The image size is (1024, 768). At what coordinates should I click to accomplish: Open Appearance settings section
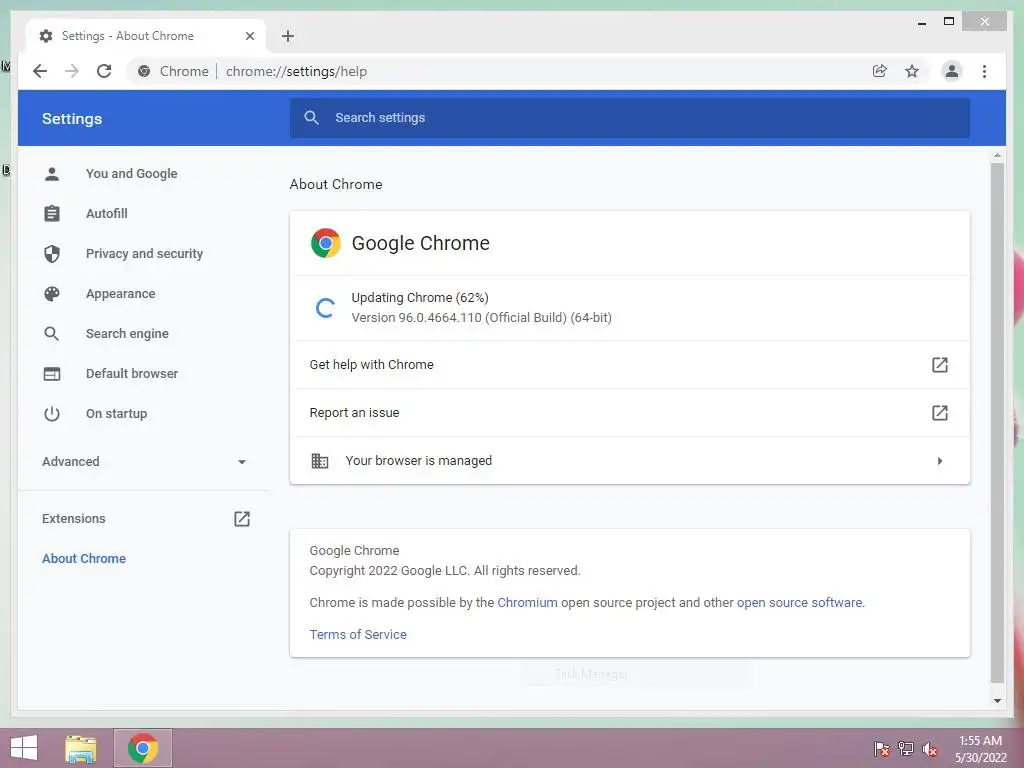[121, 293]
